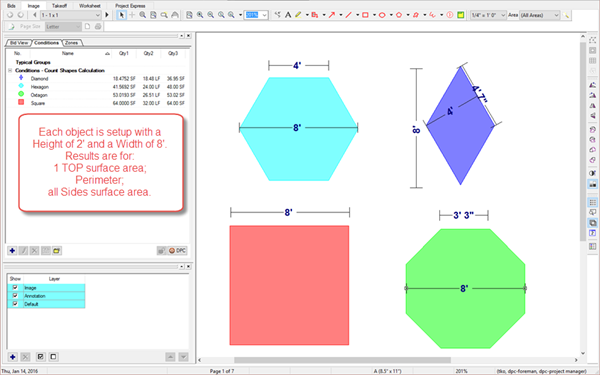Select the red arrow annotation tool
Viewport: 600px width, 375px height.
(332, 15)
